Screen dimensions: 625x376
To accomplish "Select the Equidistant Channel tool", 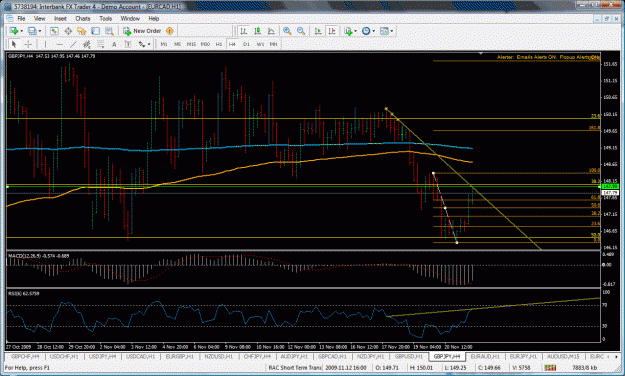I will pyautogui.click(x=86, y=44).
